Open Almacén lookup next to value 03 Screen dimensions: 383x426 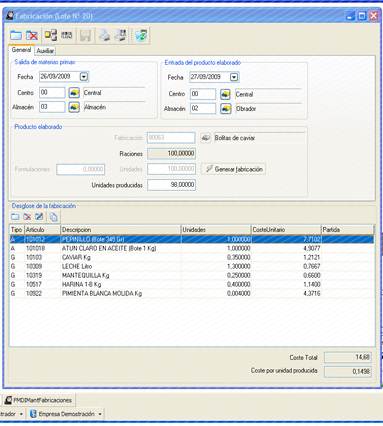coord(74,107)
